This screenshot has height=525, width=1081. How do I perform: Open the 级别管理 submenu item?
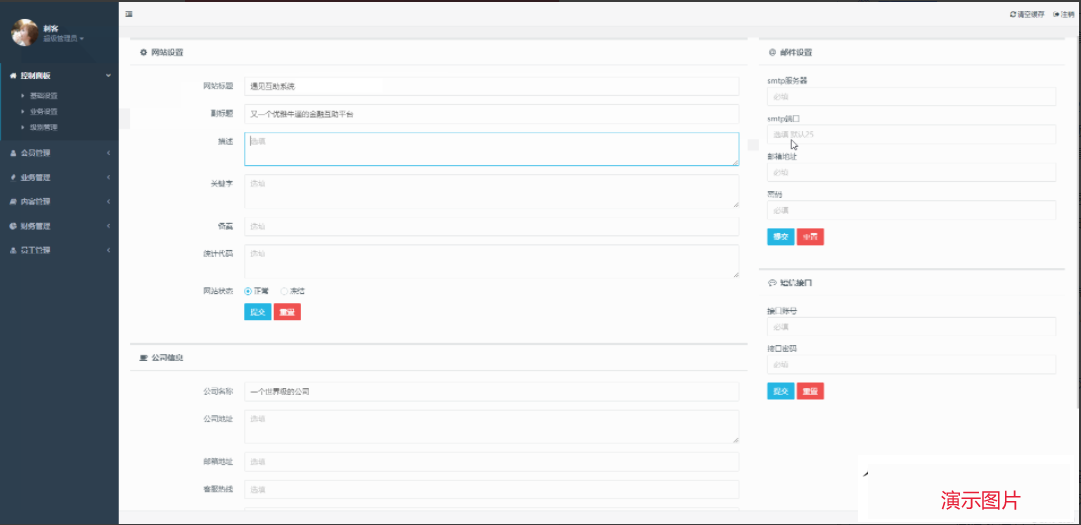point(43,127)
